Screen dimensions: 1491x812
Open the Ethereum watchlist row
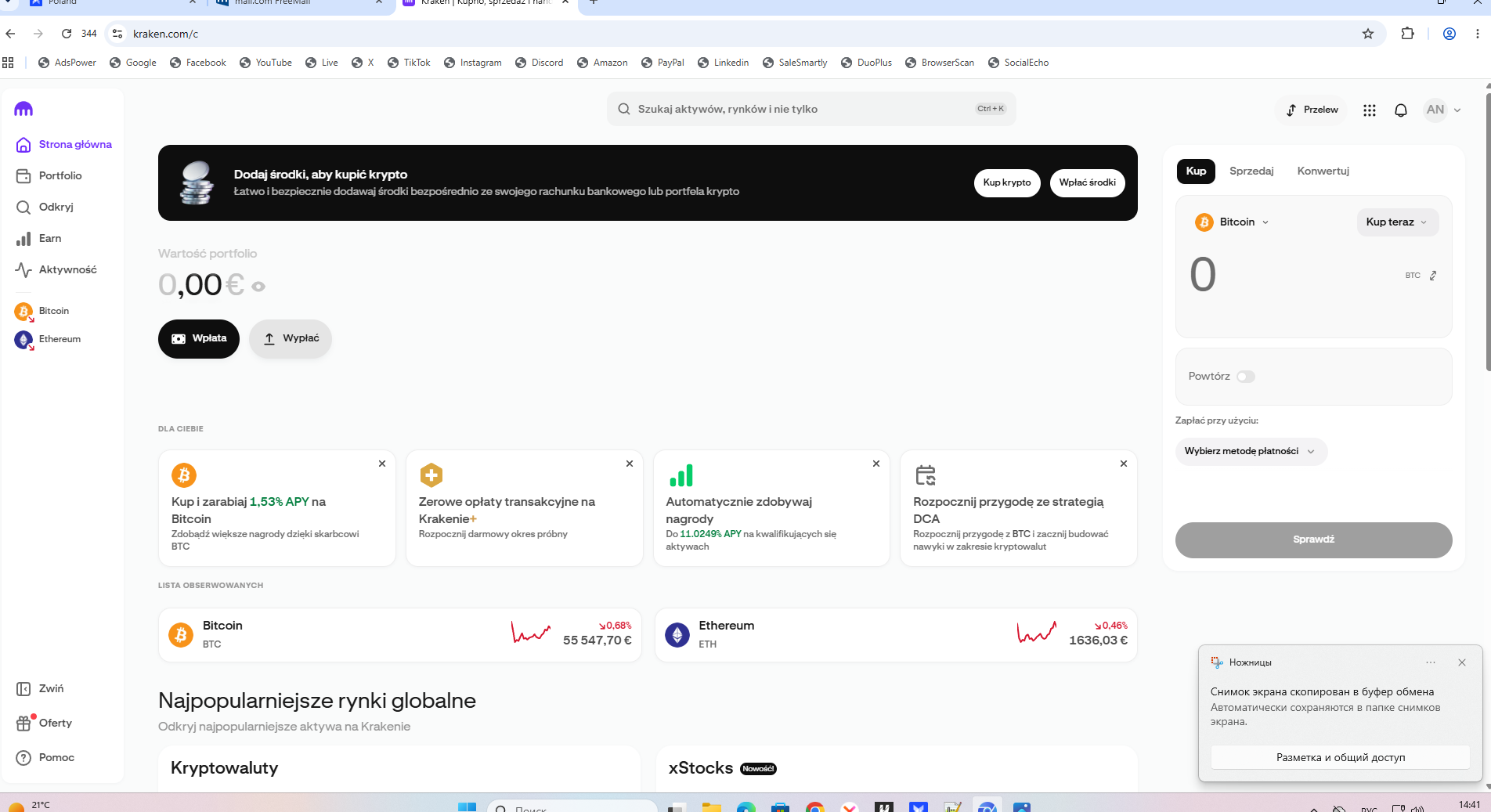(896, 635)
